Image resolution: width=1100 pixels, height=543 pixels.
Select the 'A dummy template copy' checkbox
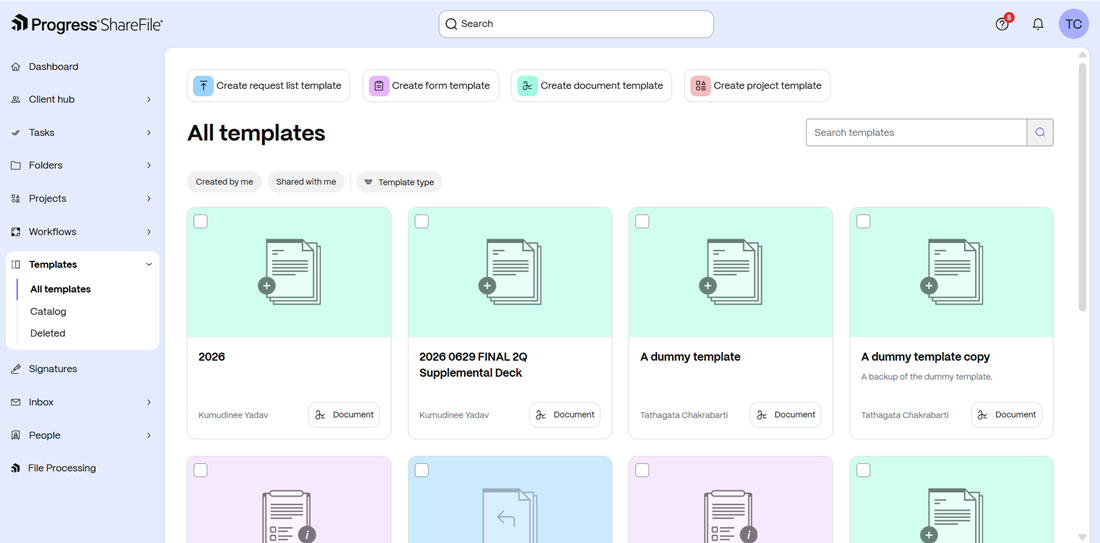[x=863, y=222]
